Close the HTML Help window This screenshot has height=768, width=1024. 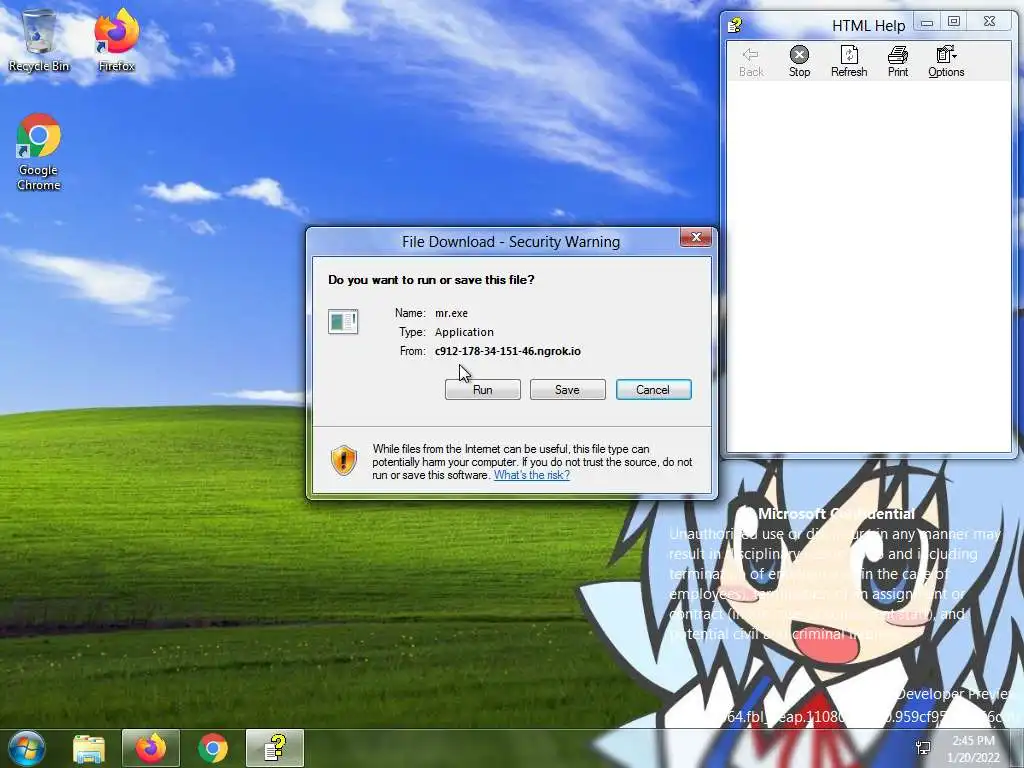[989, 22]
